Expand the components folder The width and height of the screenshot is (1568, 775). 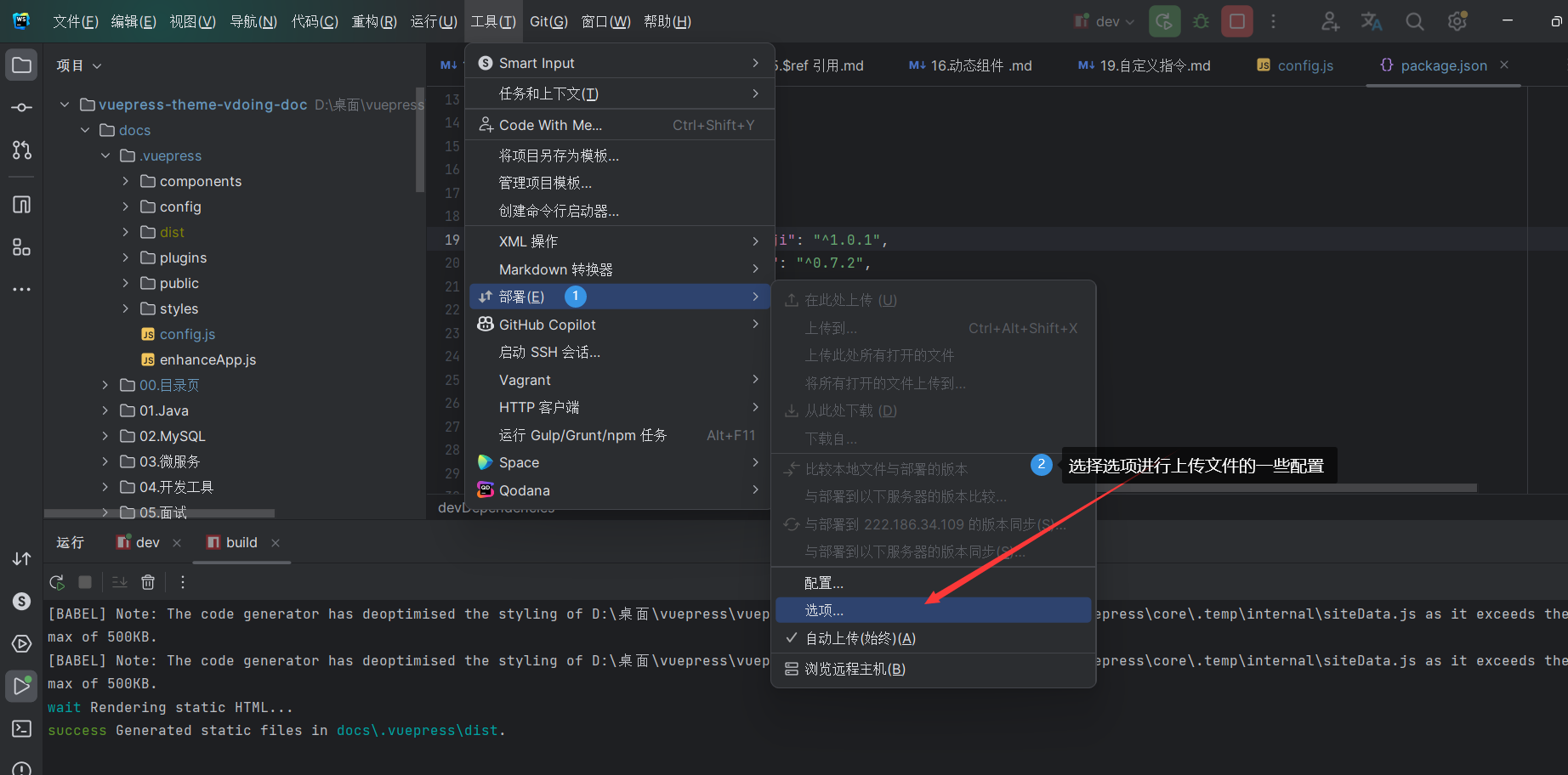coord(126,181)
